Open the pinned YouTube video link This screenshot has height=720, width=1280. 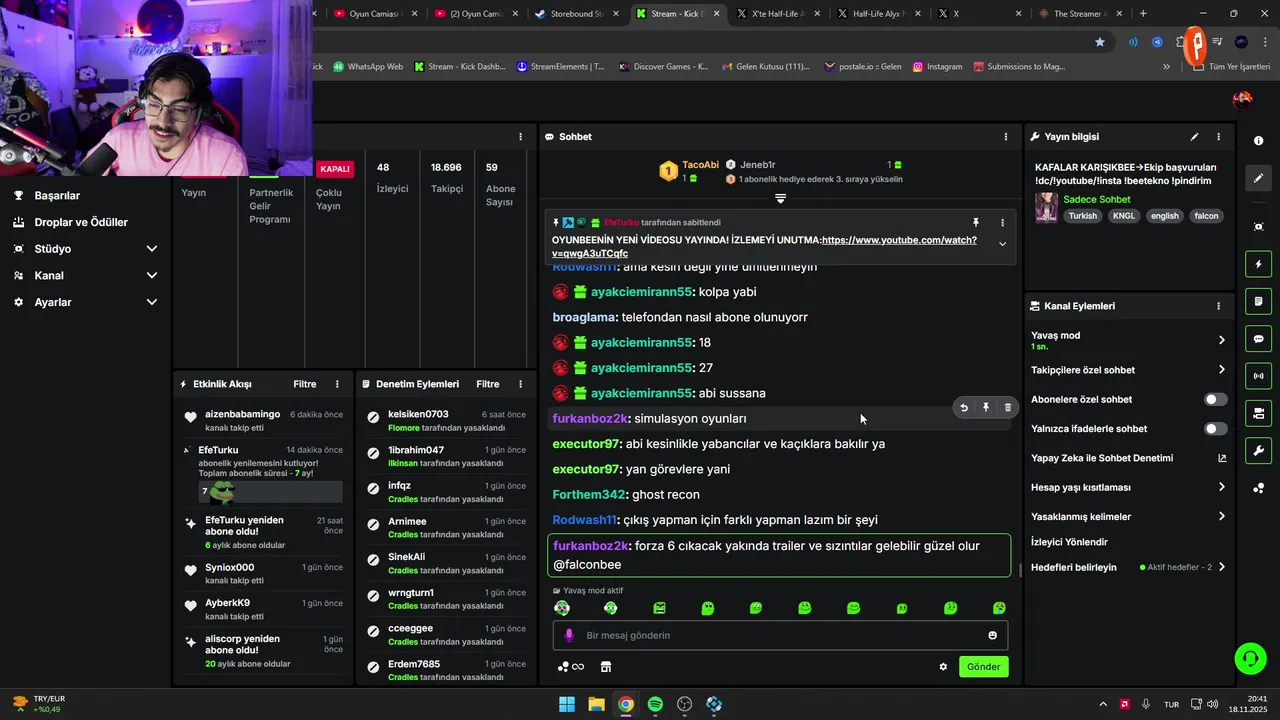click(764, 247)
